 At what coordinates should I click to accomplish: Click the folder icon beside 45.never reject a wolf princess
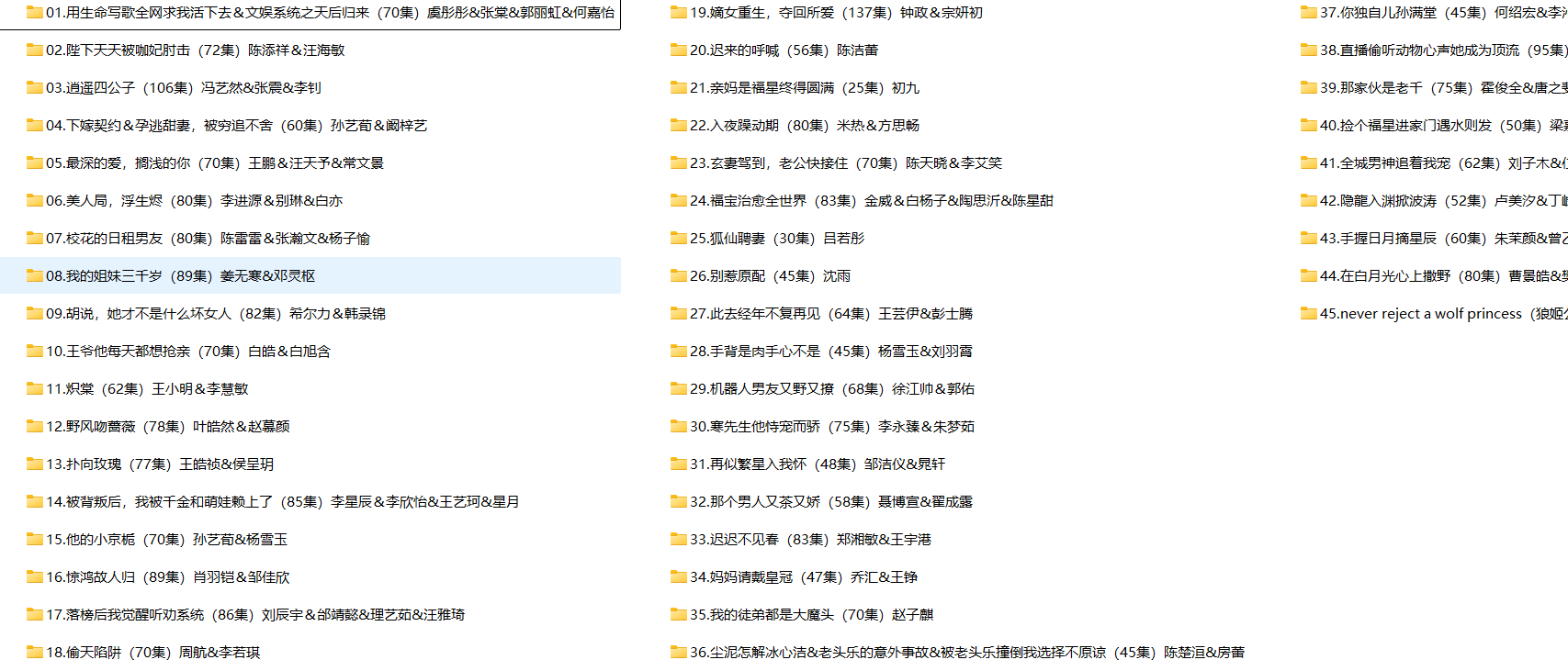[x=1309, y=313]
